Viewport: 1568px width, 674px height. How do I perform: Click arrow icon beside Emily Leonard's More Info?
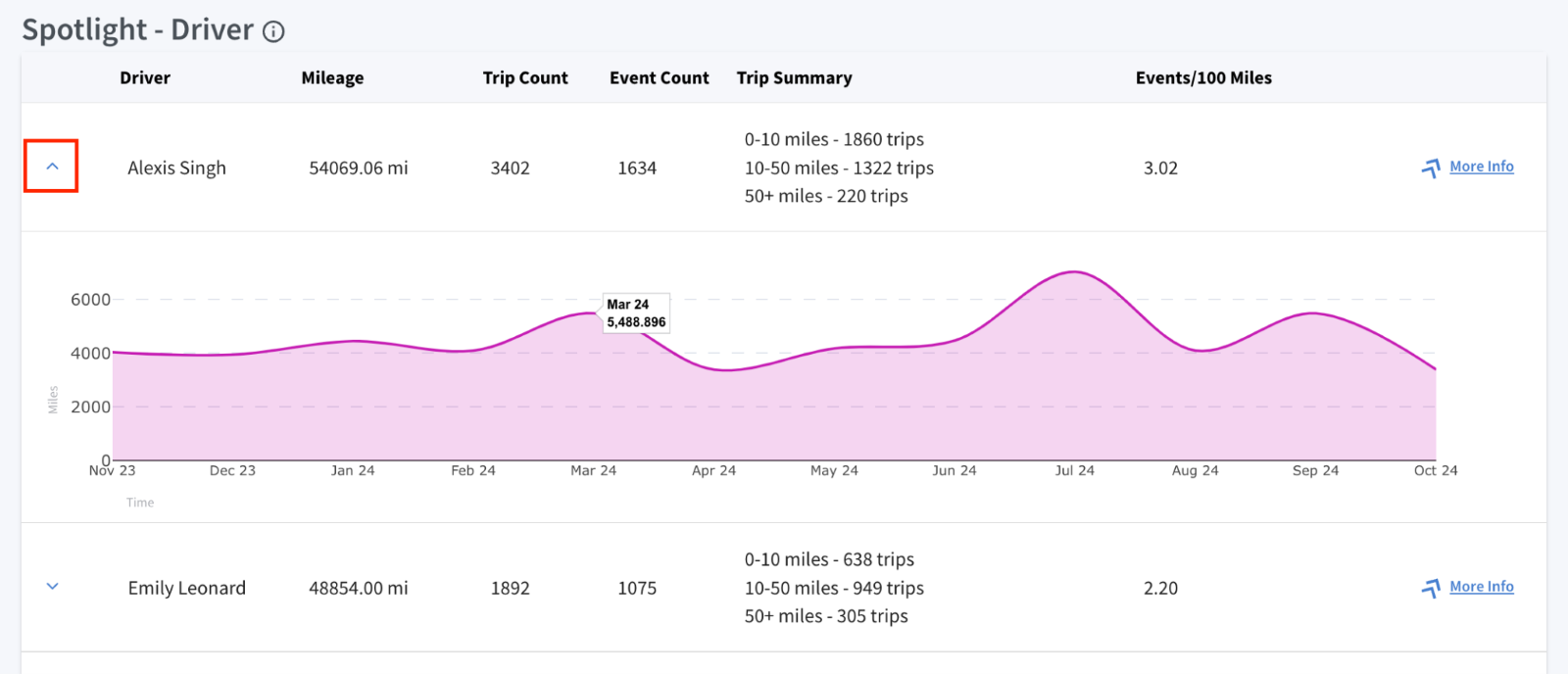point(1431,588)
